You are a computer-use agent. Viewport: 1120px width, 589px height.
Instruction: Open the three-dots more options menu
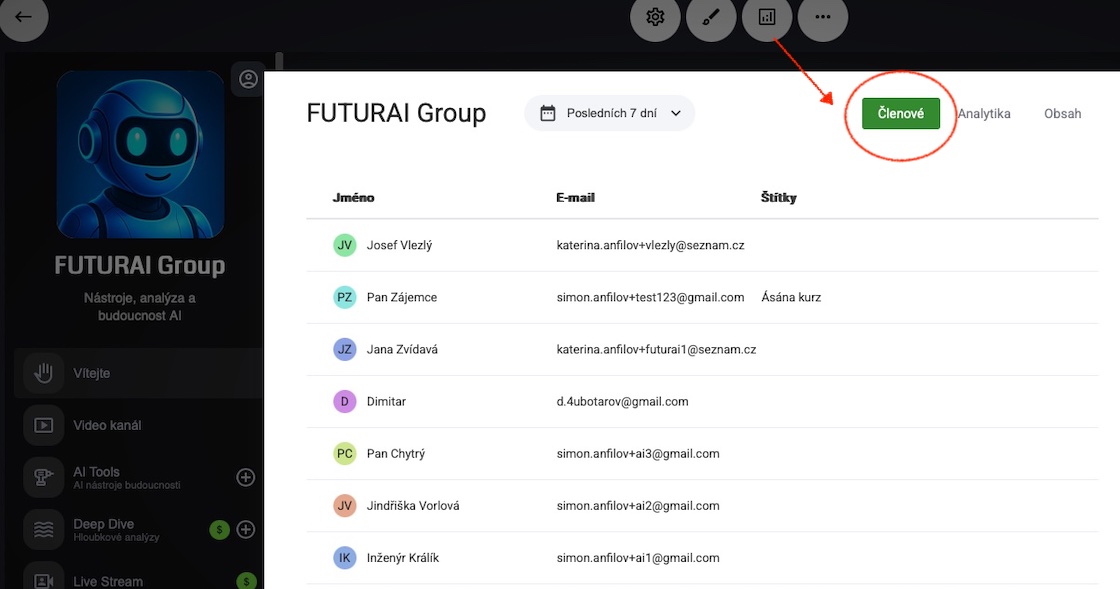click(823, 16)
